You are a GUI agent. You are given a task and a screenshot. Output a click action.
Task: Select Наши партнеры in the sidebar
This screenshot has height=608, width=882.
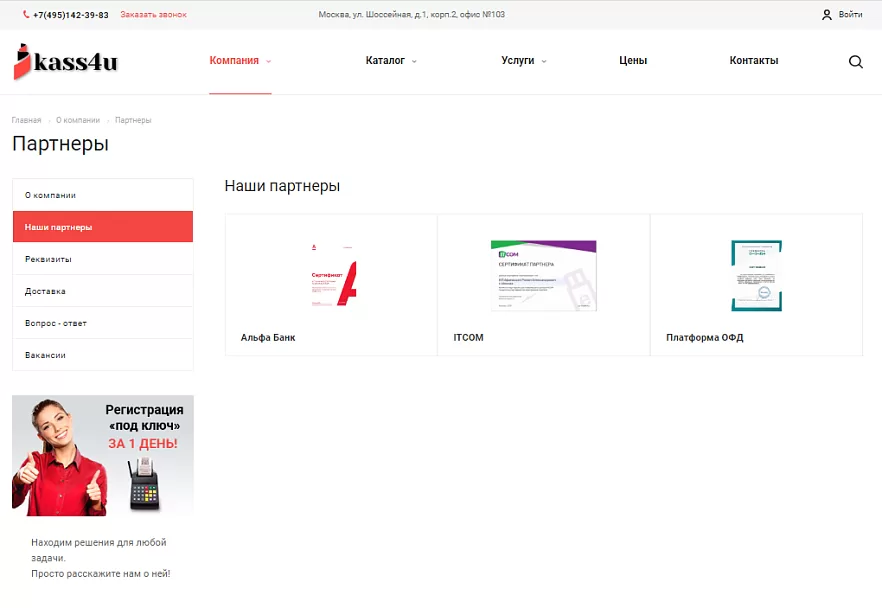pos(103,227)
